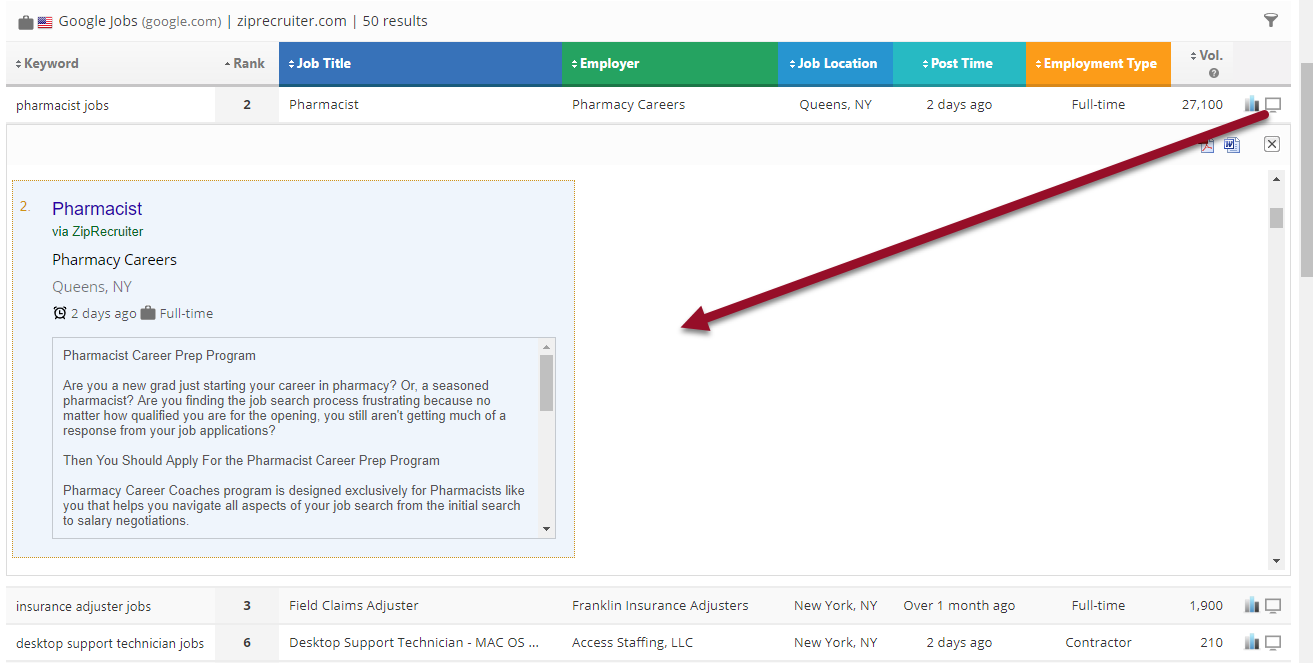Click the Contractor employment type cell
Viewport: 1313px width, 663px height.
click(1098, 642)
